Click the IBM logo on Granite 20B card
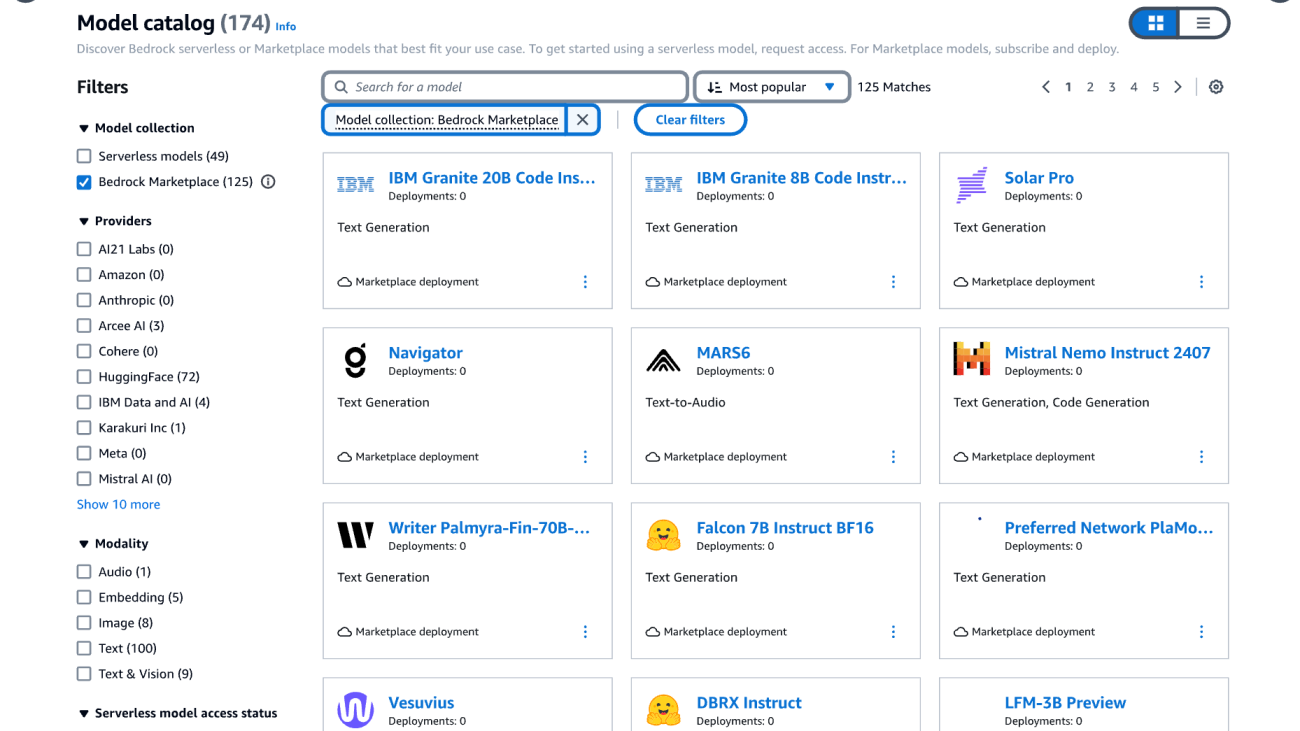Image resolution: width=1300 pixels, height=731 pixels. 355,185
